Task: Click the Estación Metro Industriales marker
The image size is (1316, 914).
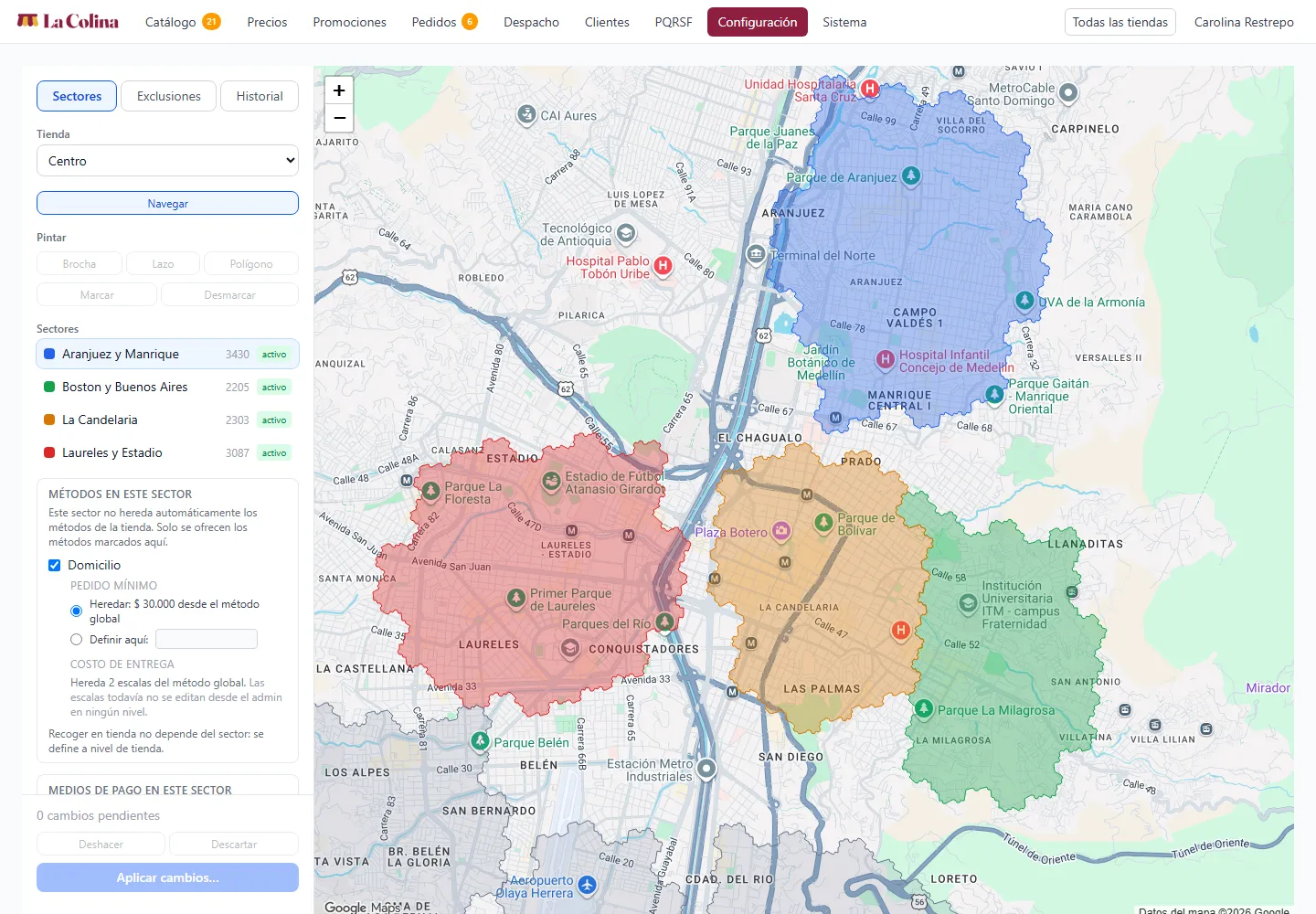Action: click(706, 769)
